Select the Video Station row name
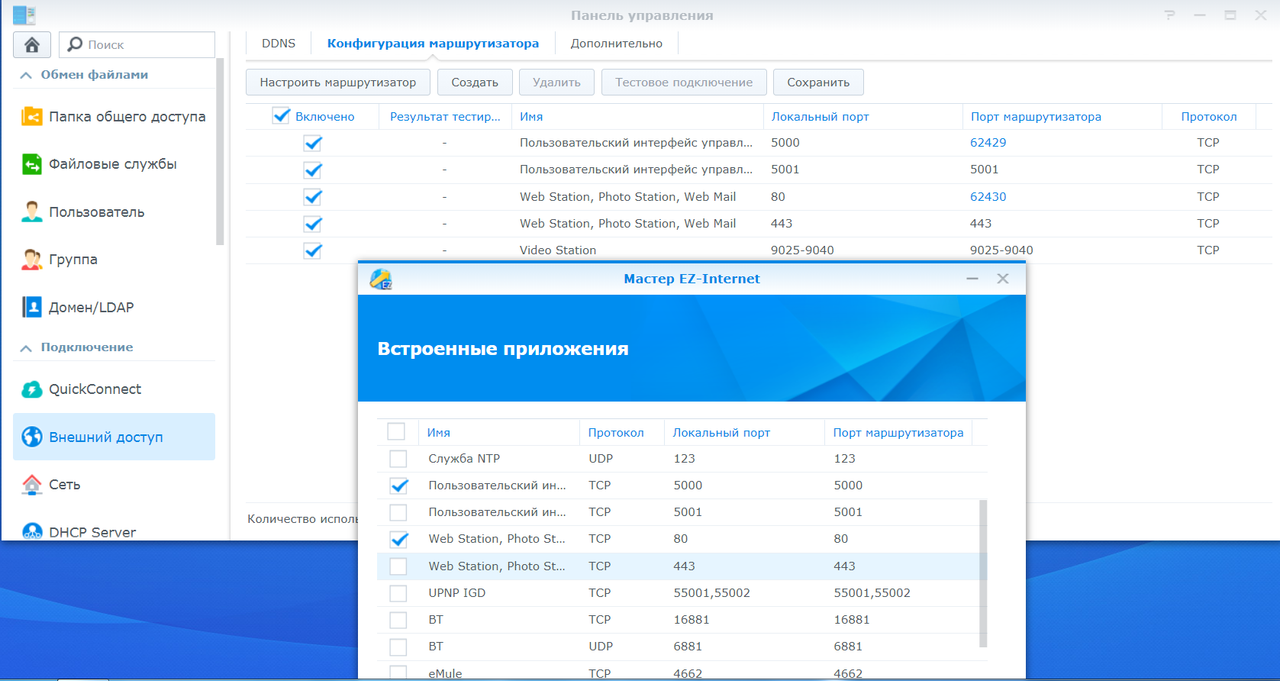The width and height of the screenshot is (1280, 681). coord(558,250)
